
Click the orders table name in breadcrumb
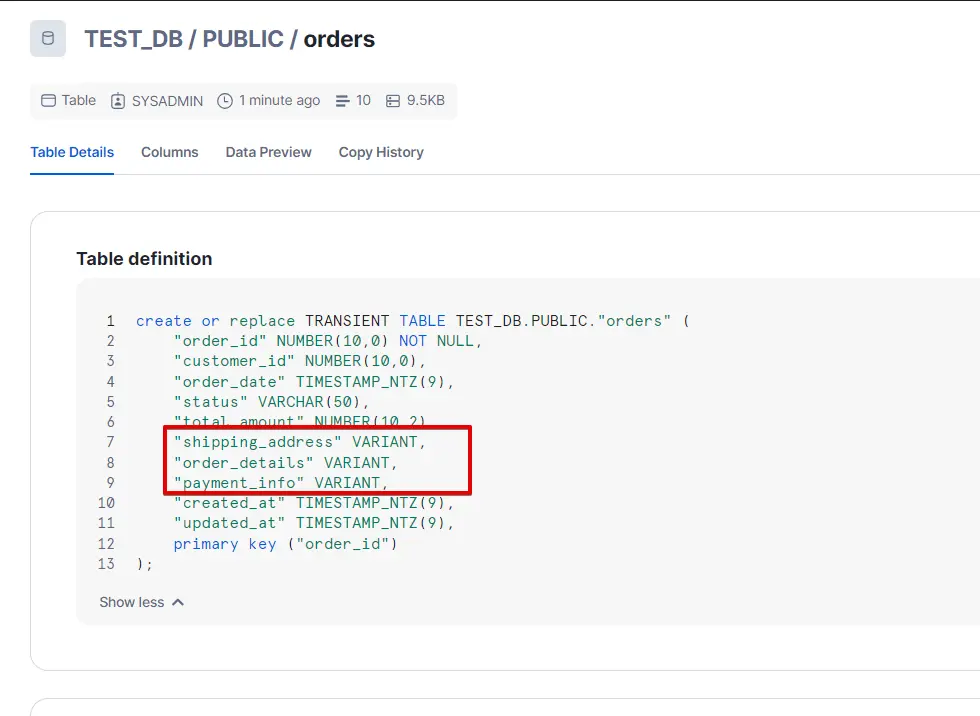point(339,39)
